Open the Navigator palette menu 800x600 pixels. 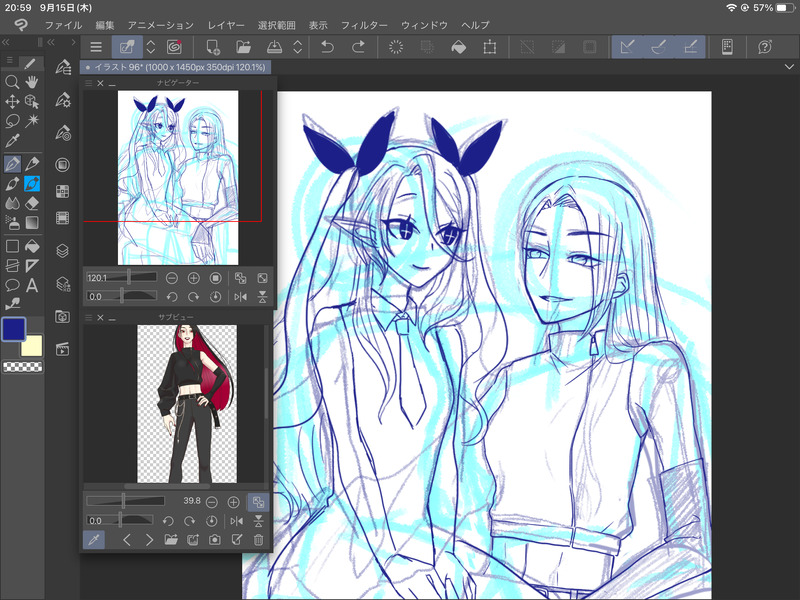point(89,83)
